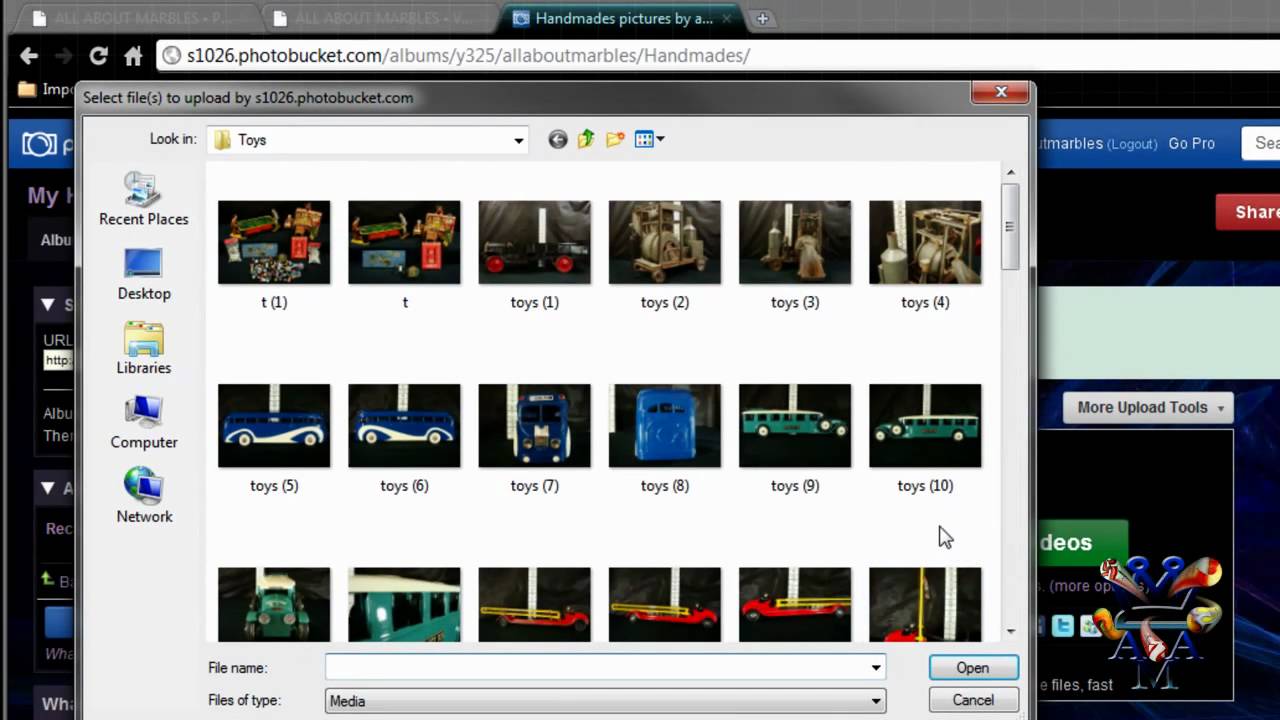Open view options dropdown arrow

click(660, 140)
